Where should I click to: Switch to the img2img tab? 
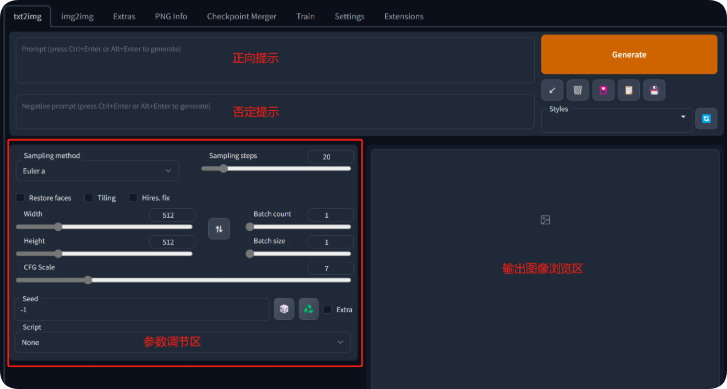(x=77, y=16)
